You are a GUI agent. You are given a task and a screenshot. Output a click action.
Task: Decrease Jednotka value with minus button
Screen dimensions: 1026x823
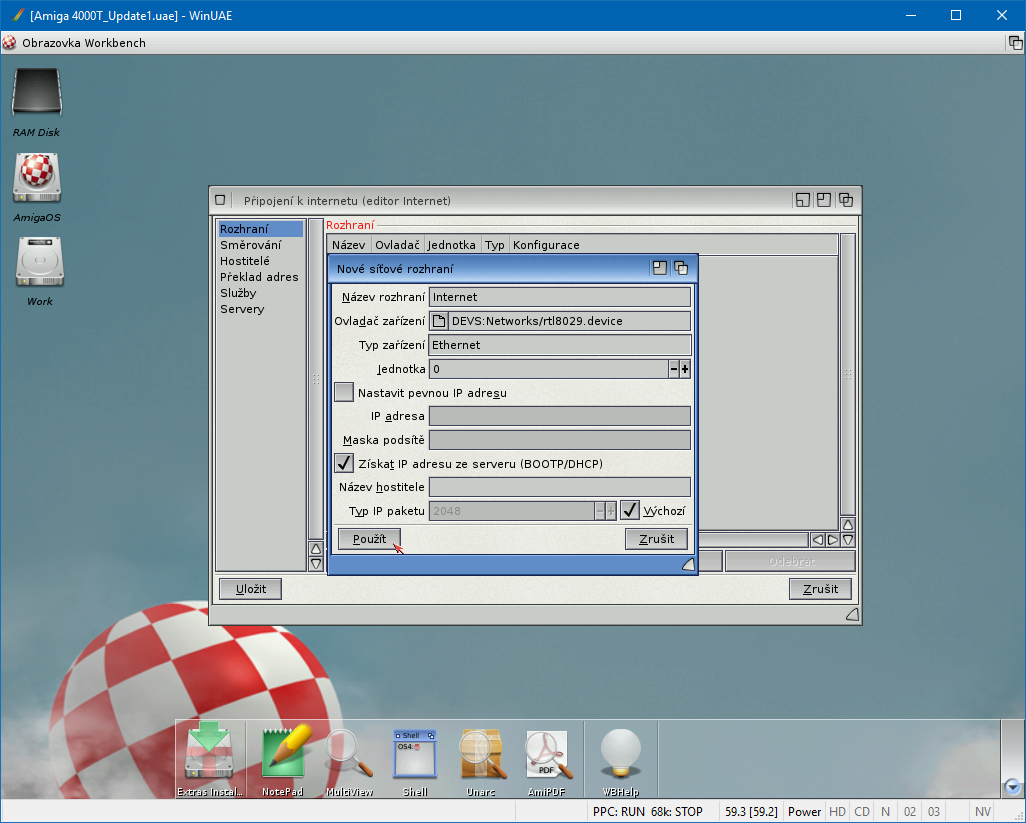coord(674,369)
